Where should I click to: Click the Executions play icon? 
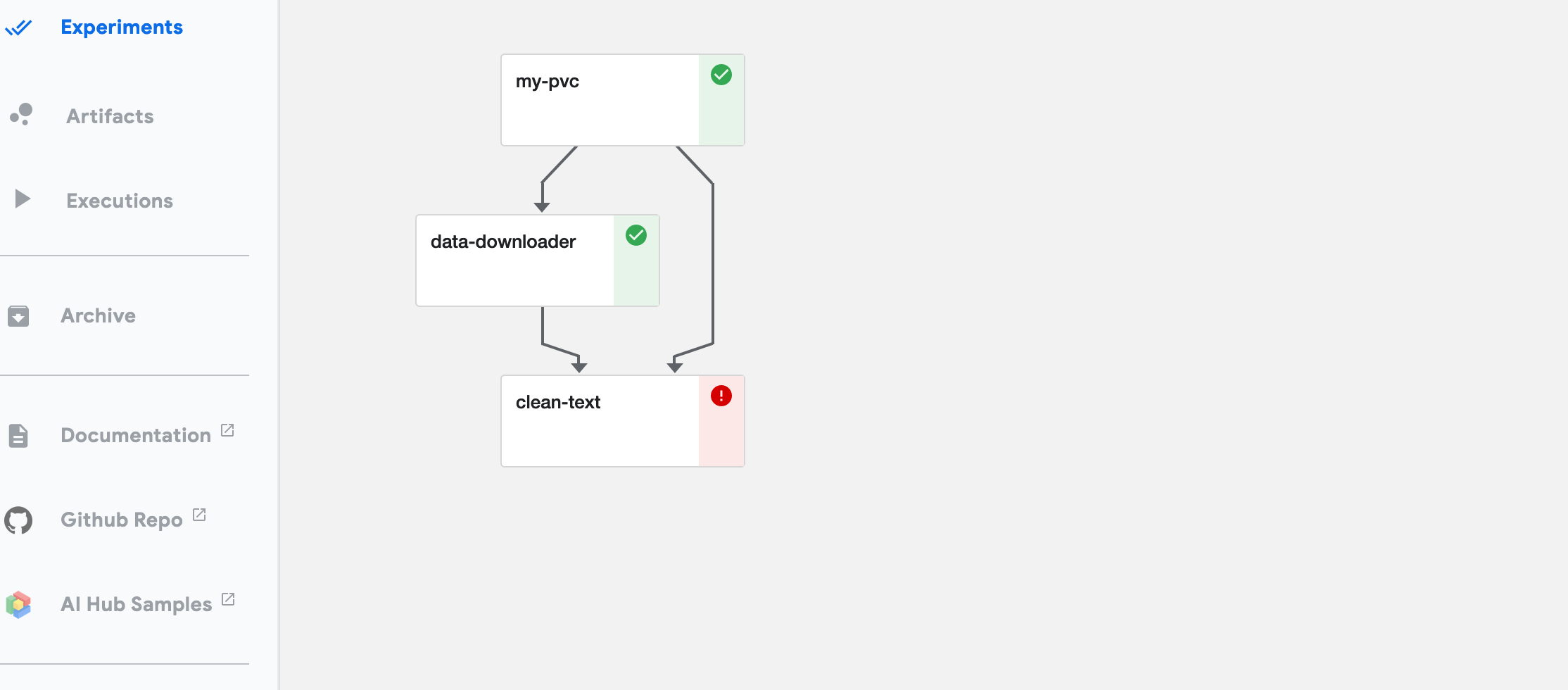tap(22, 199)
